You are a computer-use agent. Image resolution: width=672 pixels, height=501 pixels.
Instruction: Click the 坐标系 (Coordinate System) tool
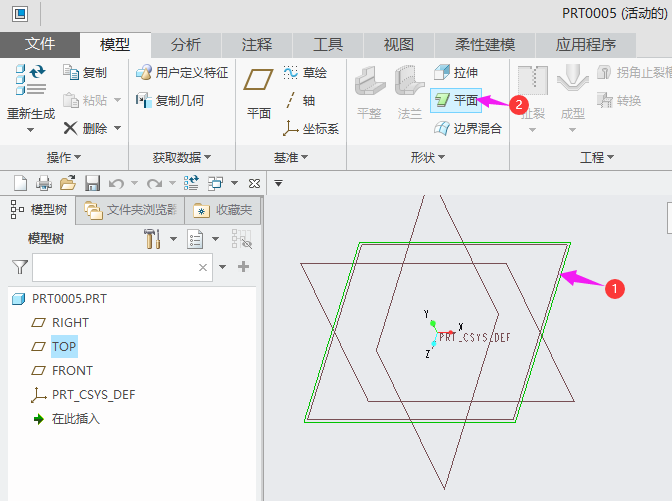pos(311,128)
